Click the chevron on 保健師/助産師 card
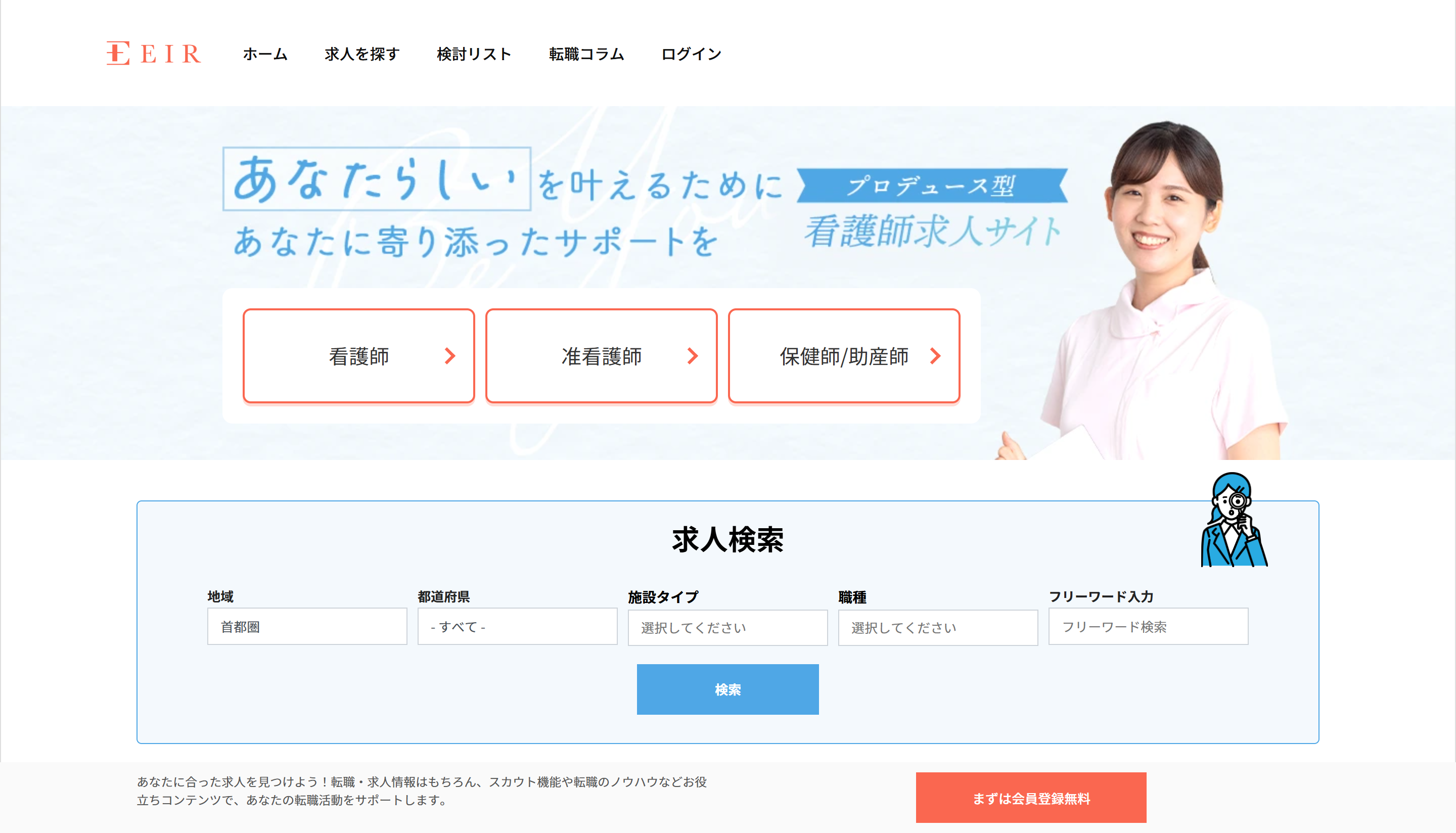This screenshot has height=833, width=1456. (x=935, y=356)
